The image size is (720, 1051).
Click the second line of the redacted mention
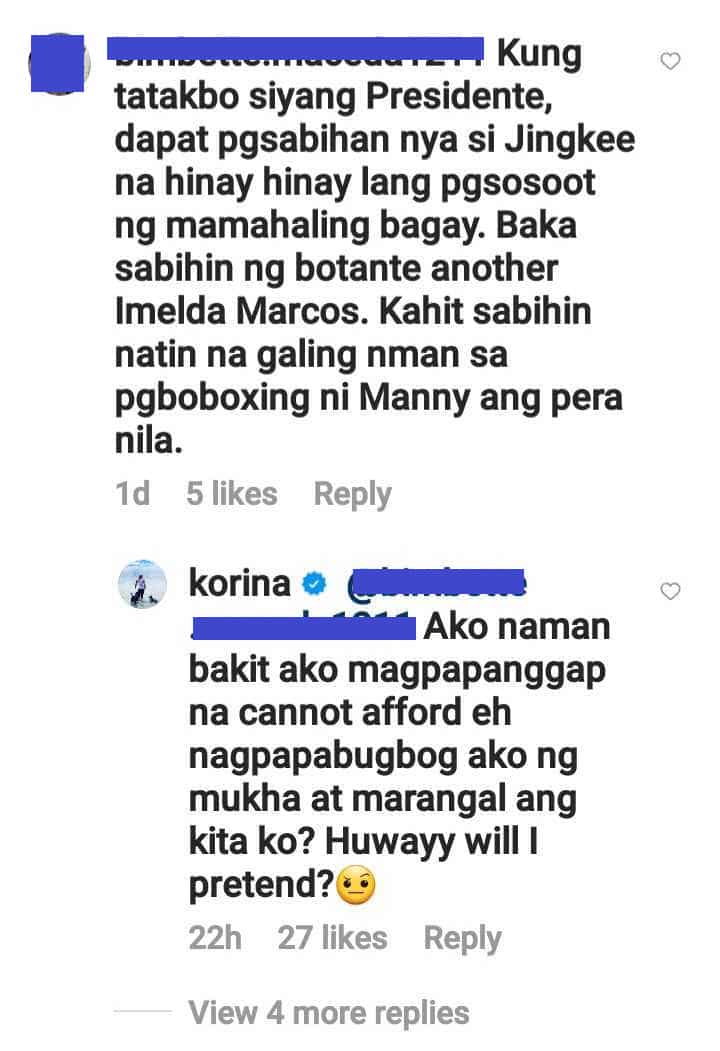[303, 628]
